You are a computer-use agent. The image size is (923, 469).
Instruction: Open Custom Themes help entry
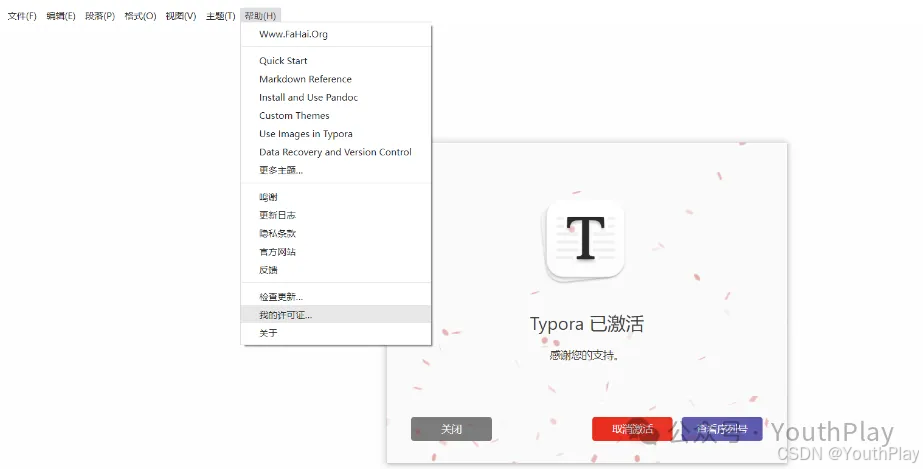336,115
